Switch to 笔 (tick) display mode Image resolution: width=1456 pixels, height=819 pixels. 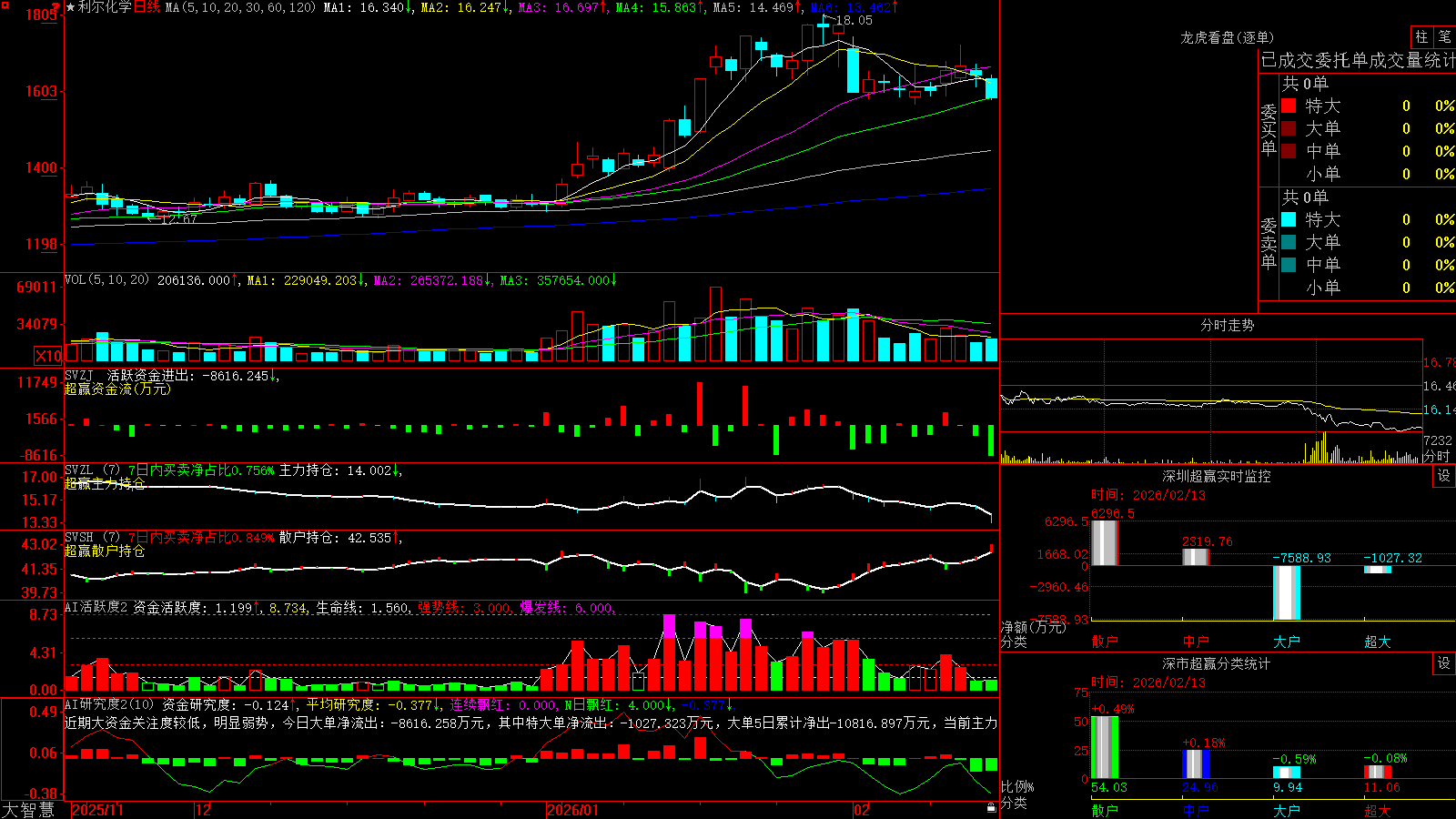[x=1445, y=37]
